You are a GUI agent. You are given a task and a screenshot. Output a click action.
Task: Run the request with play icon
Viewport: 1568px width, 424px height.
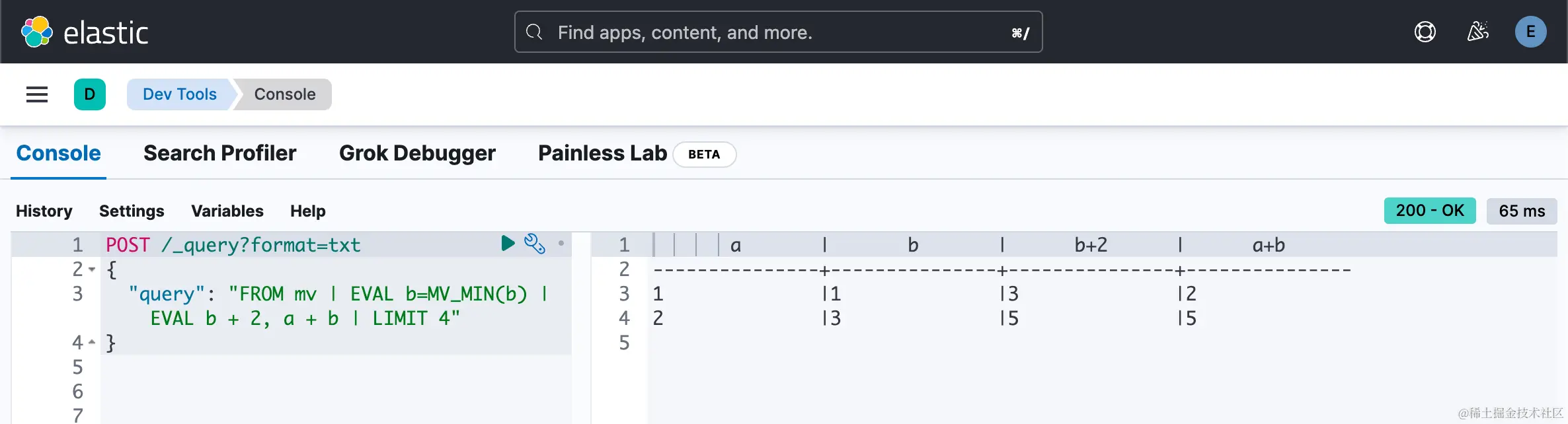coord(508,244)
